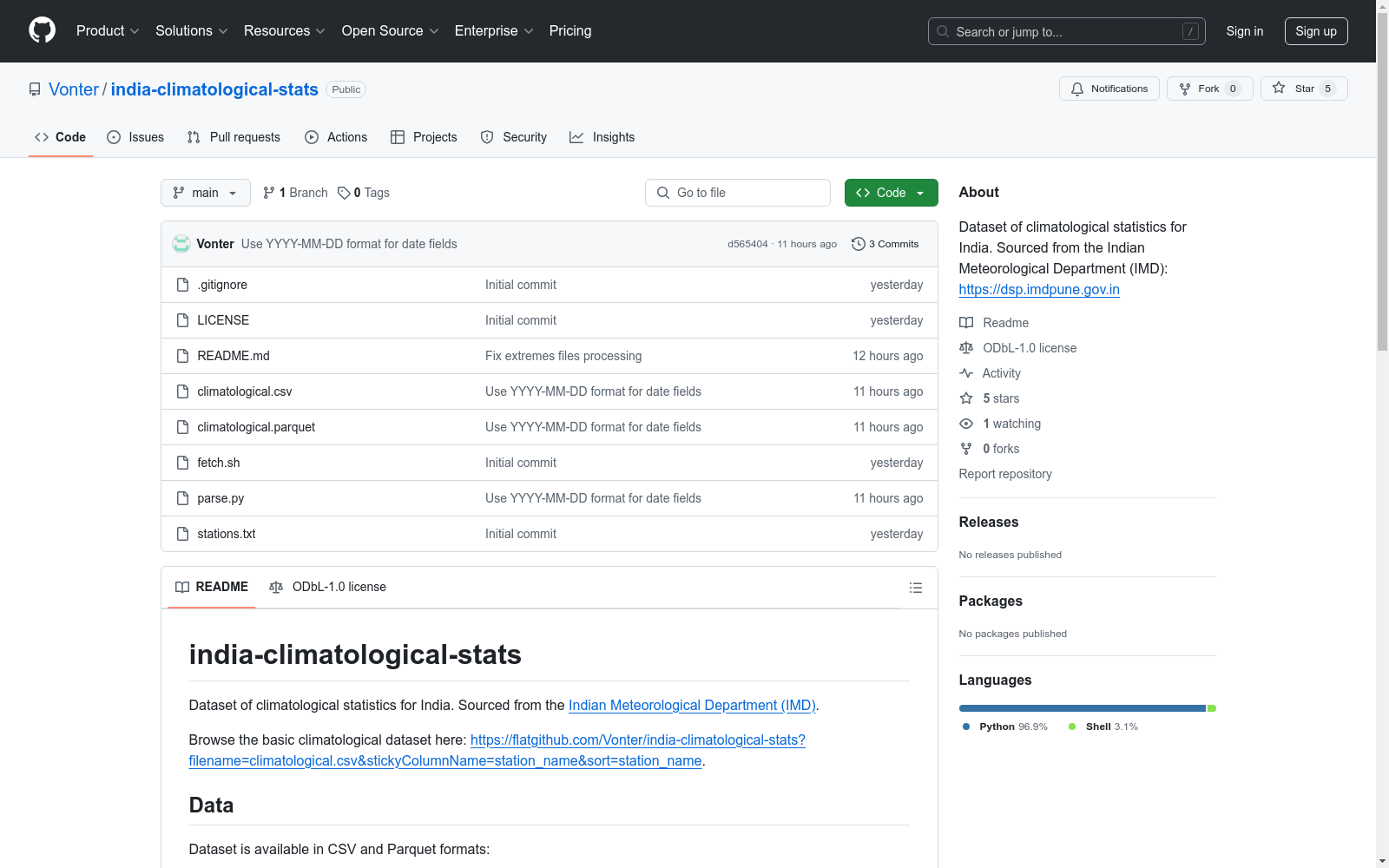Screen dimensions: 1389x868
Task: Expand the Product menu
Action: coord(108,30)
